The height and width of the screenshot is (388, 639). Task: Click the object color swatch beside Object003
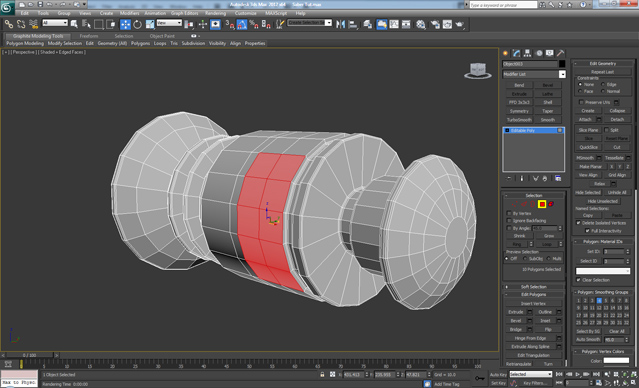coord(562,64)
